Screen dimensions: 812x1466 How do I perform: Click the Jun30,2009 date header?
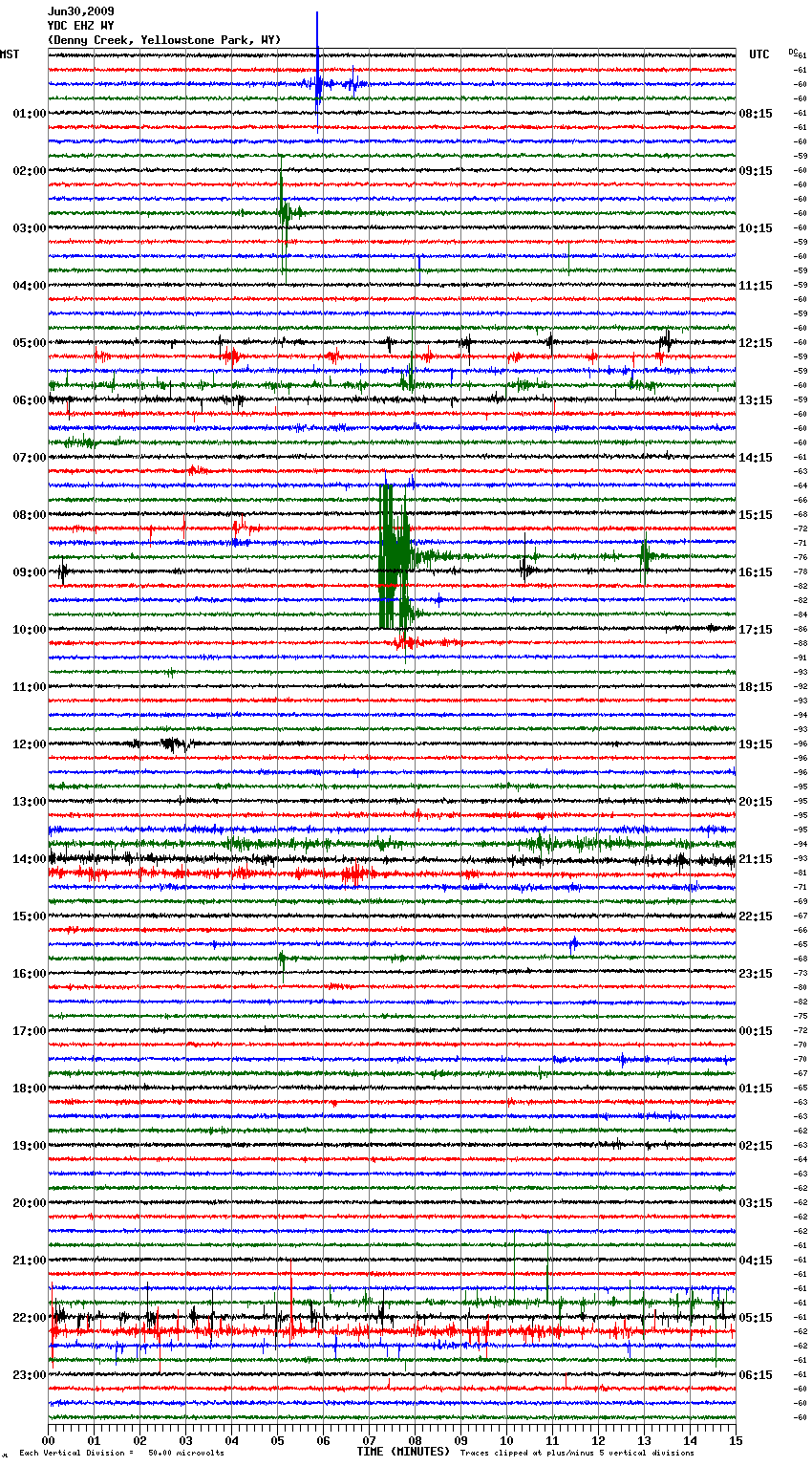coord(80,11)
